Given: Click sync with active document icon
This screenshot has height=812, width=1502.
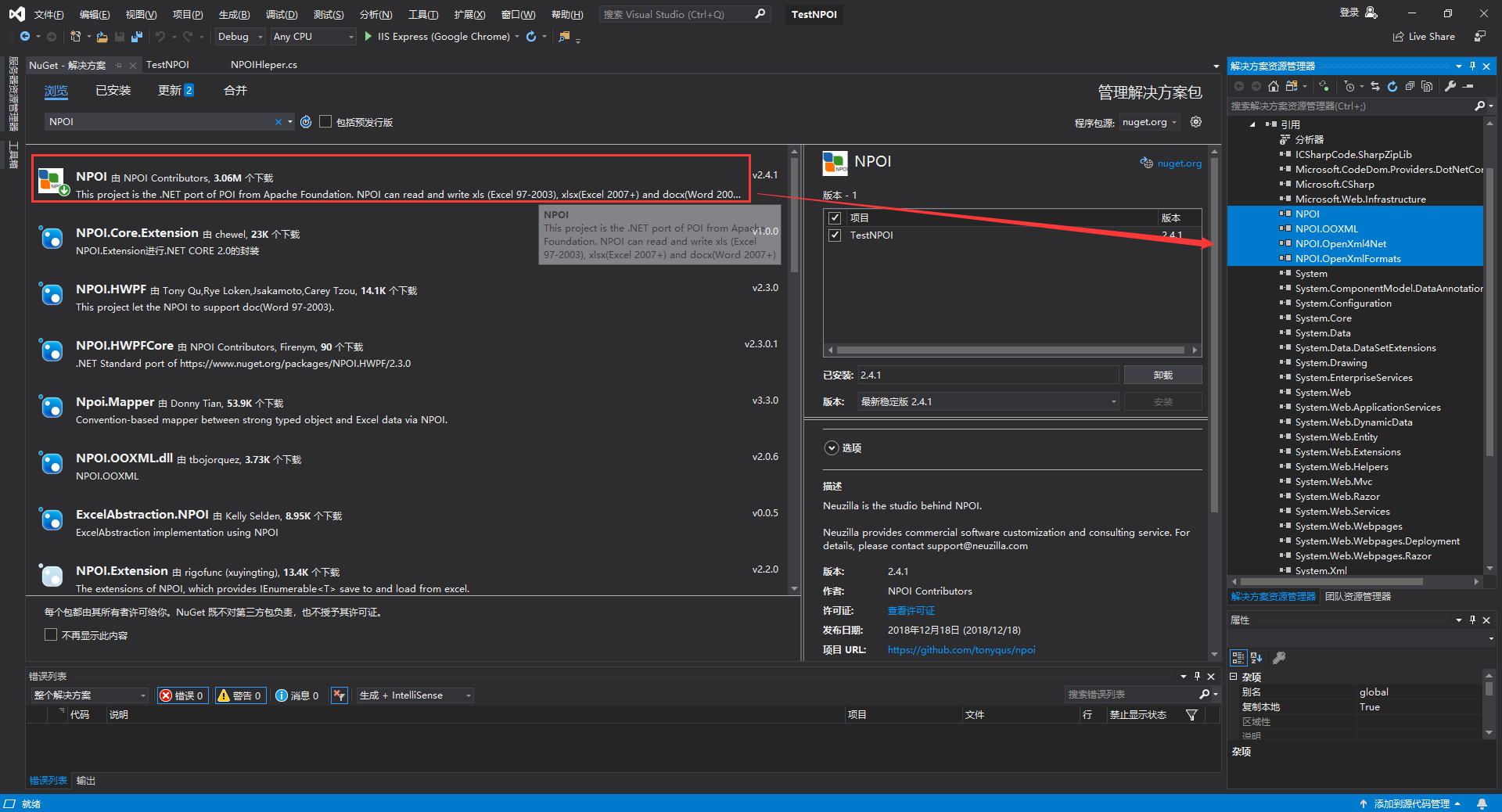Looking at the screenshot, I should 1375,86.
